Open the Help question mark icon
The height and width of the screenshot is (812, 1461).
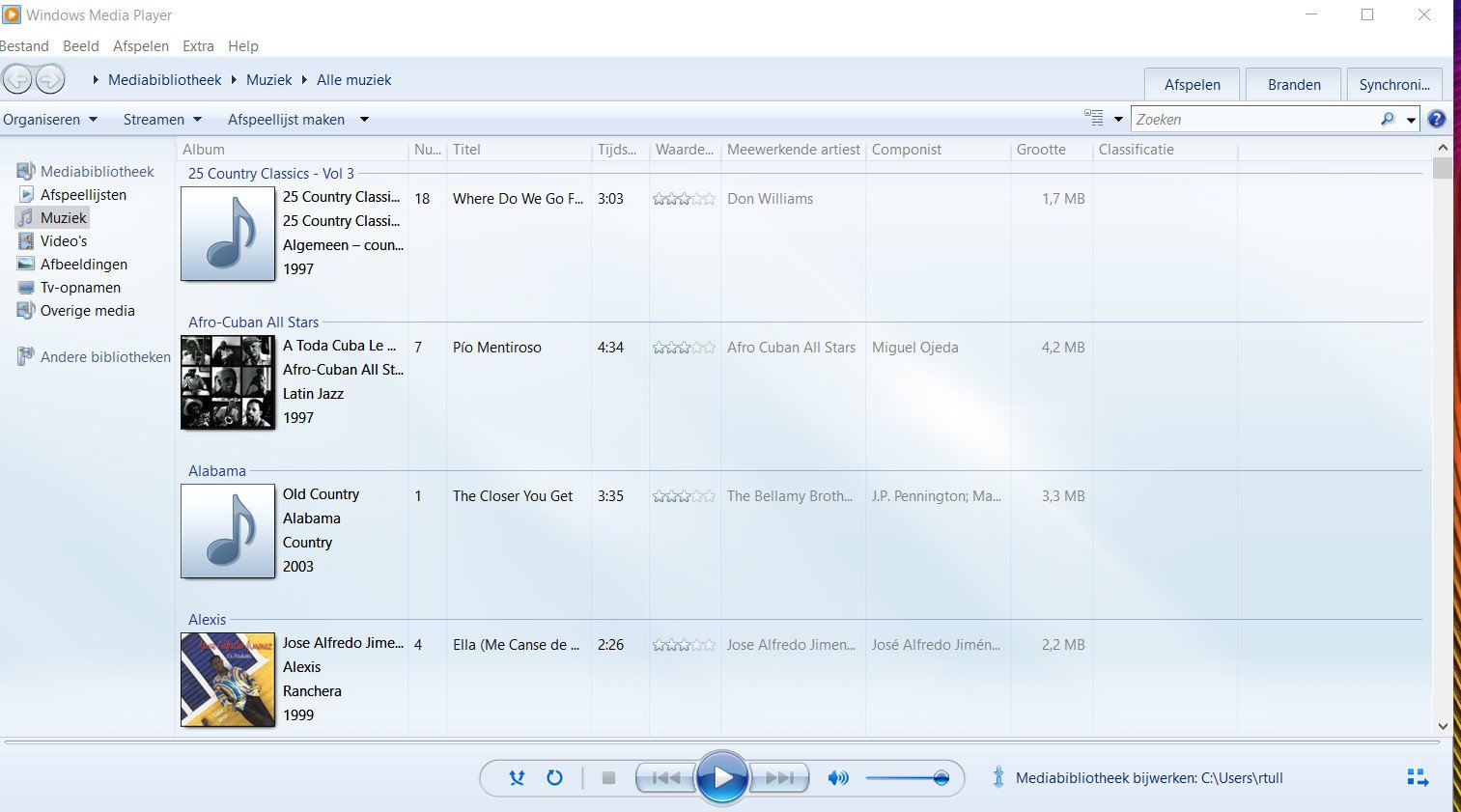click(1437, 120)
